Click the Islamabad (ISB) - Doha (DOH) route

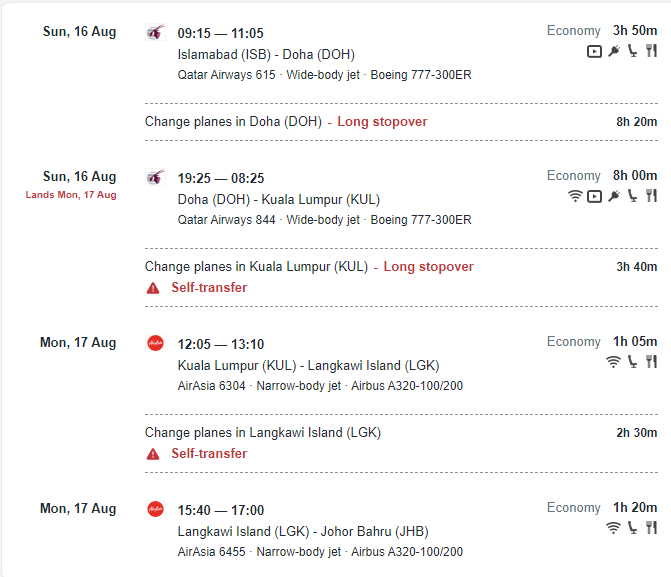click(x=266, y=54)
